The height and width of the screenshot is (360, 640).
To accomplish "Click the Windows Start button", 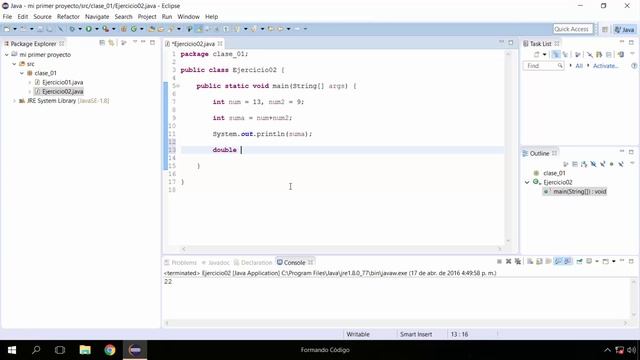I will (12, 350).
